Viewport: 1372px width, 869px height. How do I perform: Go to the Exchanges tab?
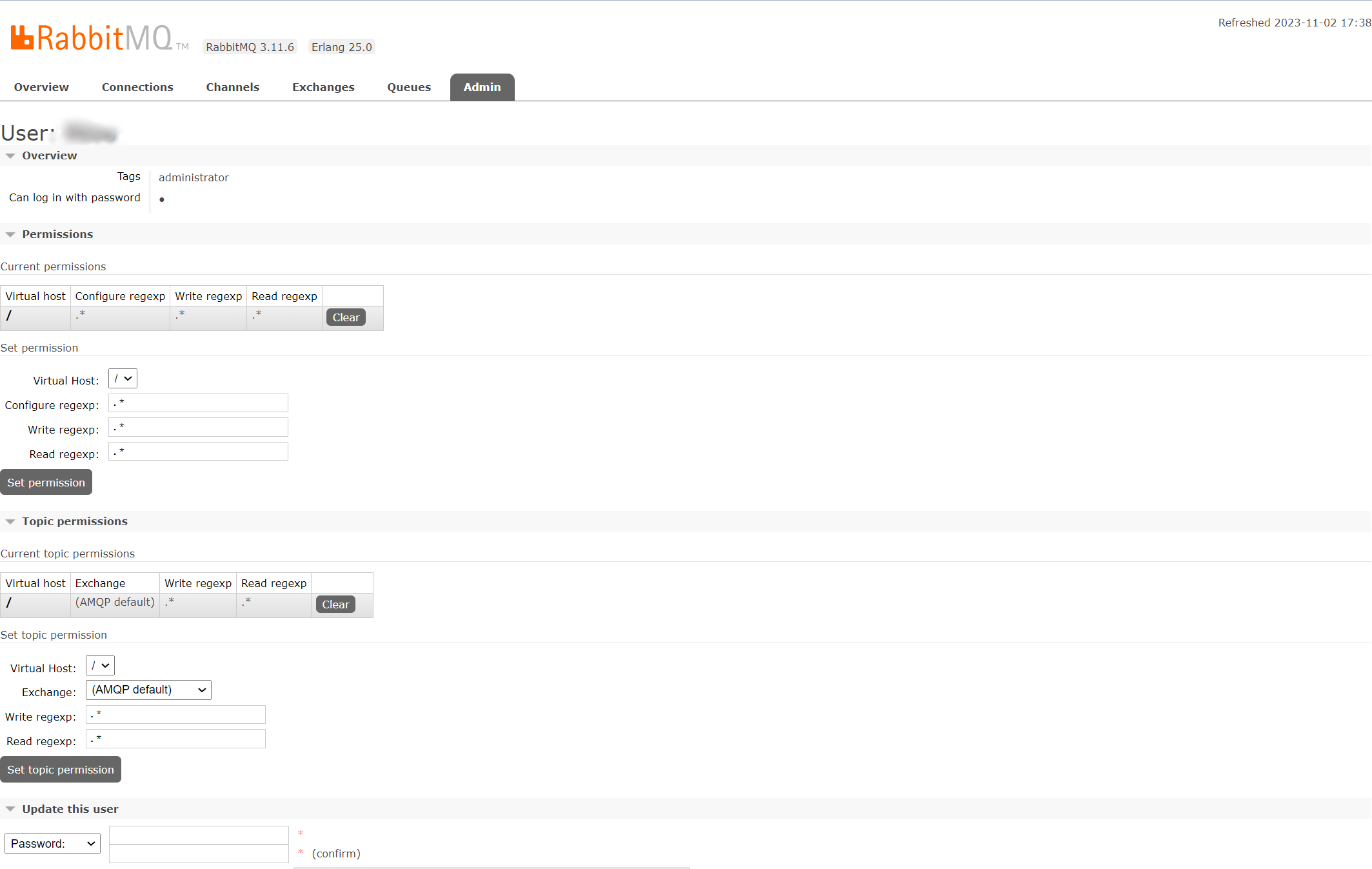(323, 87)
